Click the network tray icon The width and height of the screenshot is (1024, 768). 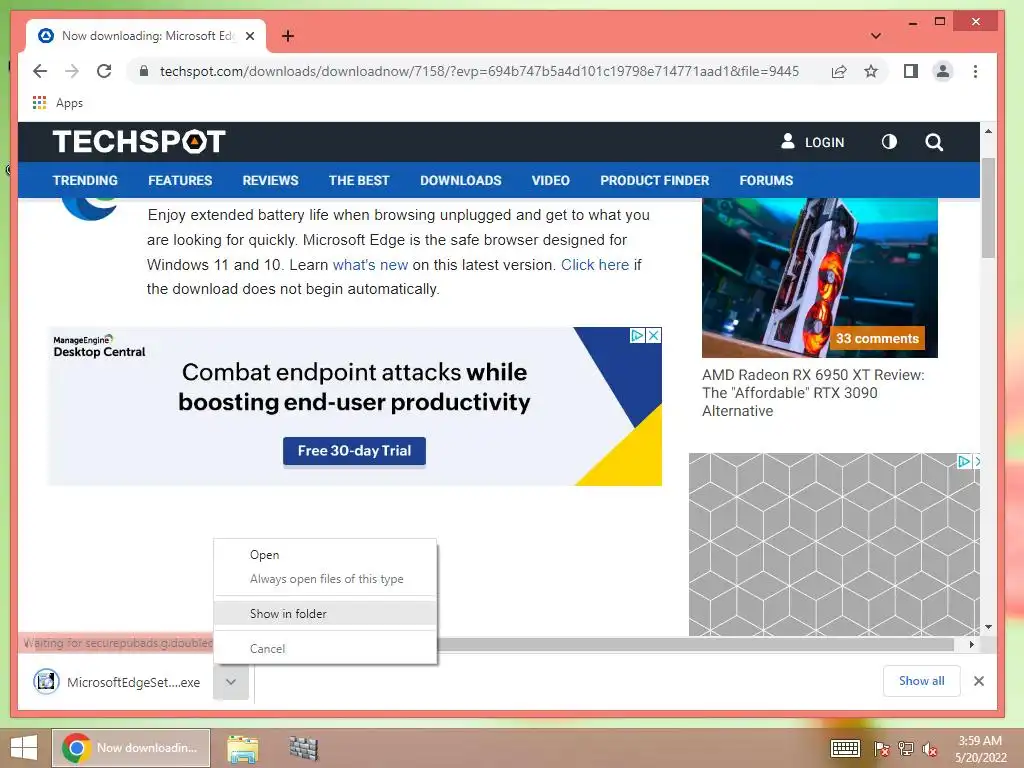[906, 749]
